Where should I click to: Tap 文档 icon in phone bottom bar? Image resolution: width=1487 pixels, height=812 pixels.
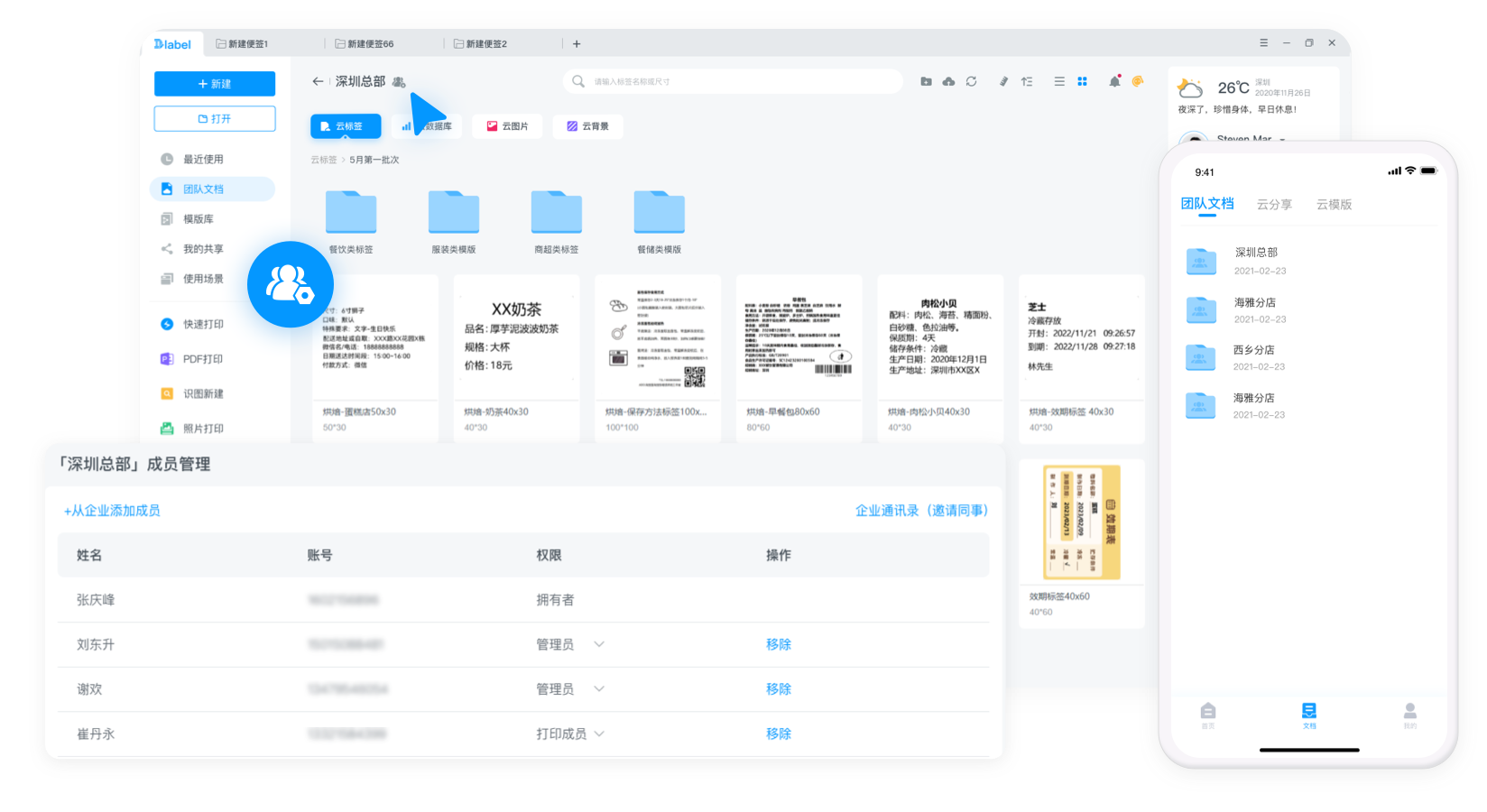click(x=1309, y=715)
